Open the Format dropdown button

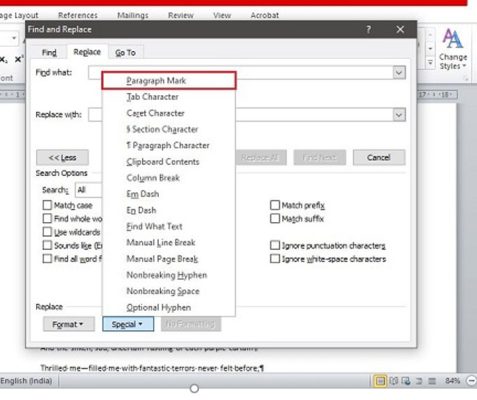68,324
